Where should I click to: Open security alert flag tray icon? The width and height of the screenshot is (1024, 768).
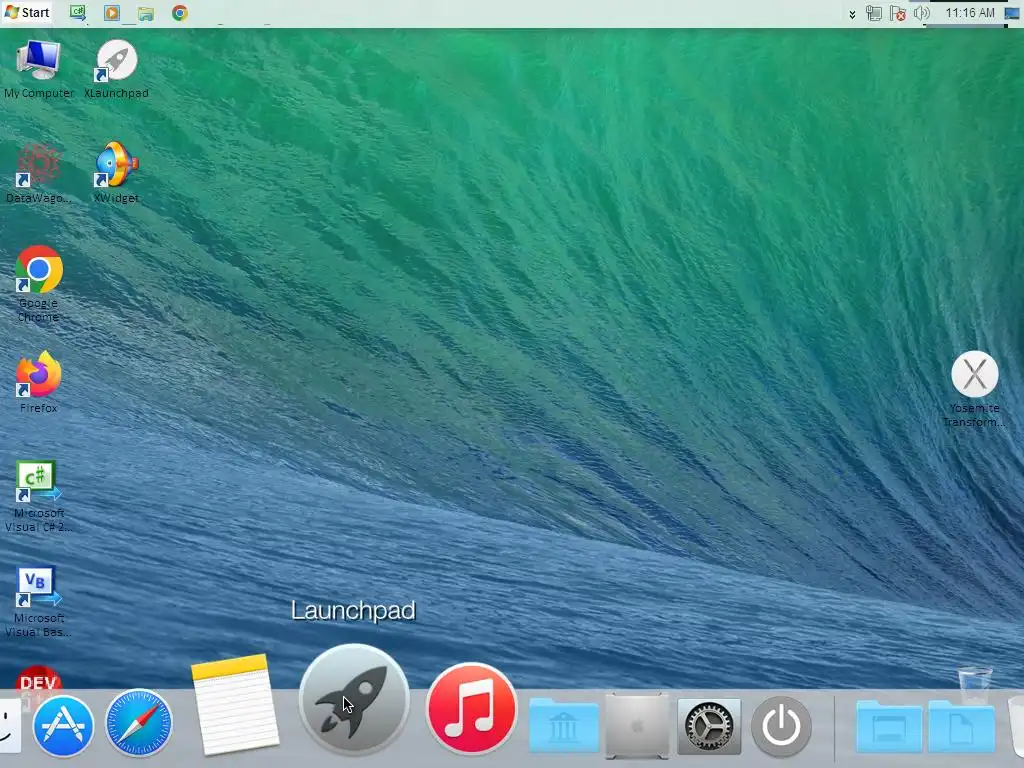pos(898,13)
